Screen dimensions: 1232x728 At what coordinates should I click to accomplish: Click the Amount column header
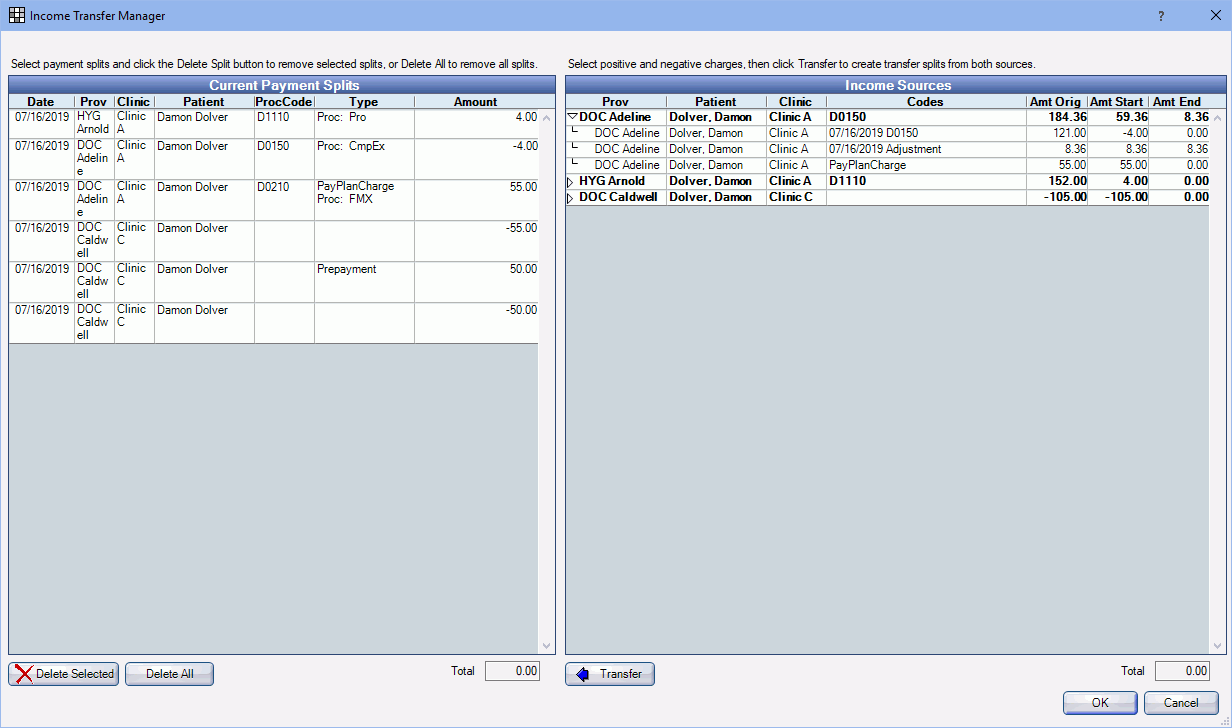[x=475, y=101]
